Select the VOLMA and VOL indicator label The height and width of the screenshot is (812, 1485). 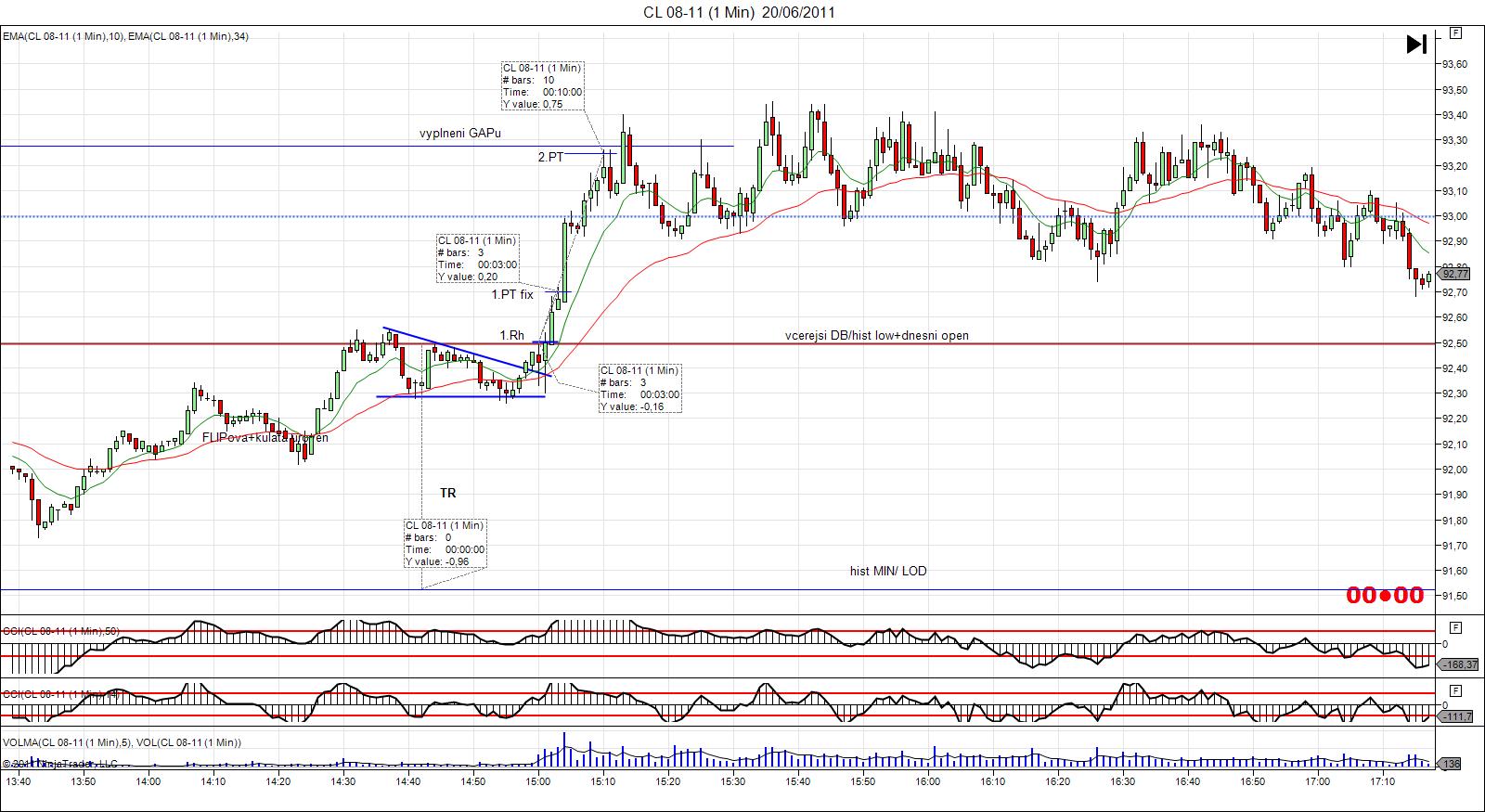click(x=123, y=742)
